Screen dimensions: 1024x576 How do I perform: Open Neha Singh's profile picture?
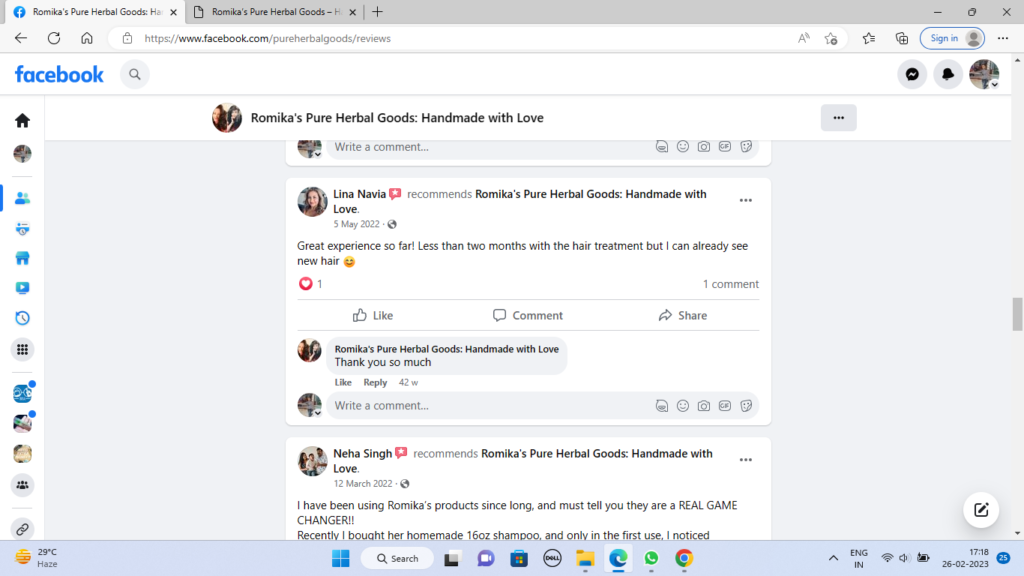point(312,461)
